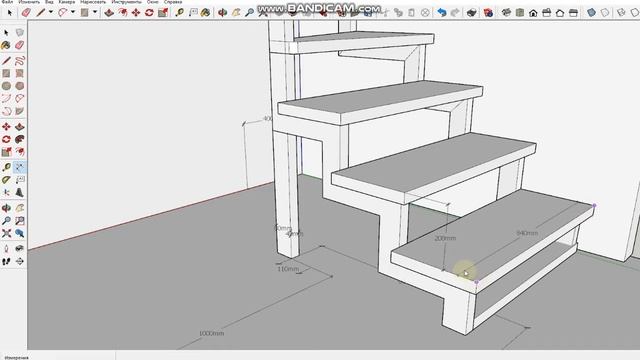
Task: Expand the Arc tool dropdown arrow
Action: coord(73,13)
